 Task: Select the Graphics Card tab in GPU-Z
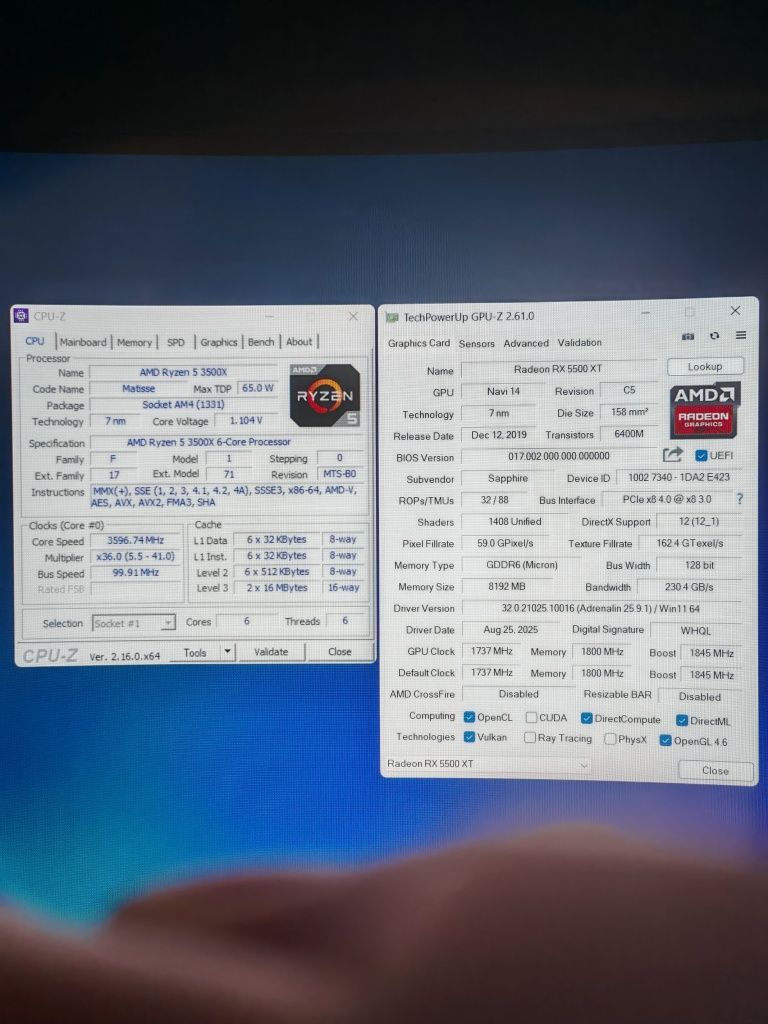coord(419,343)
